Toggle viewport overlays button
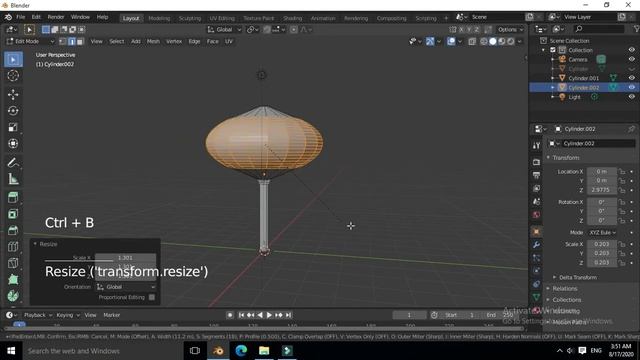This screenshot has height=360, width=640. 451,41
